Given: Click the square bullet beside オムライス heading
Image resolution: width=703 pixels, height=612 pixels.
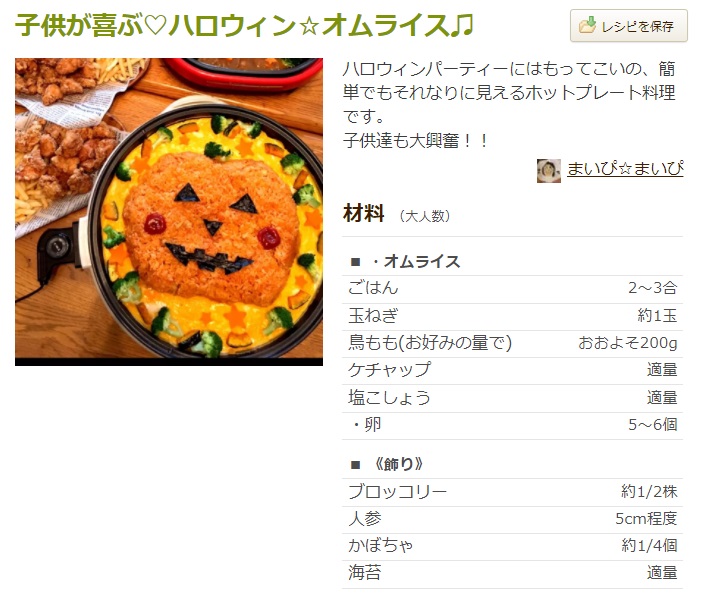Looking at the screenshot, I should (356, 262).
